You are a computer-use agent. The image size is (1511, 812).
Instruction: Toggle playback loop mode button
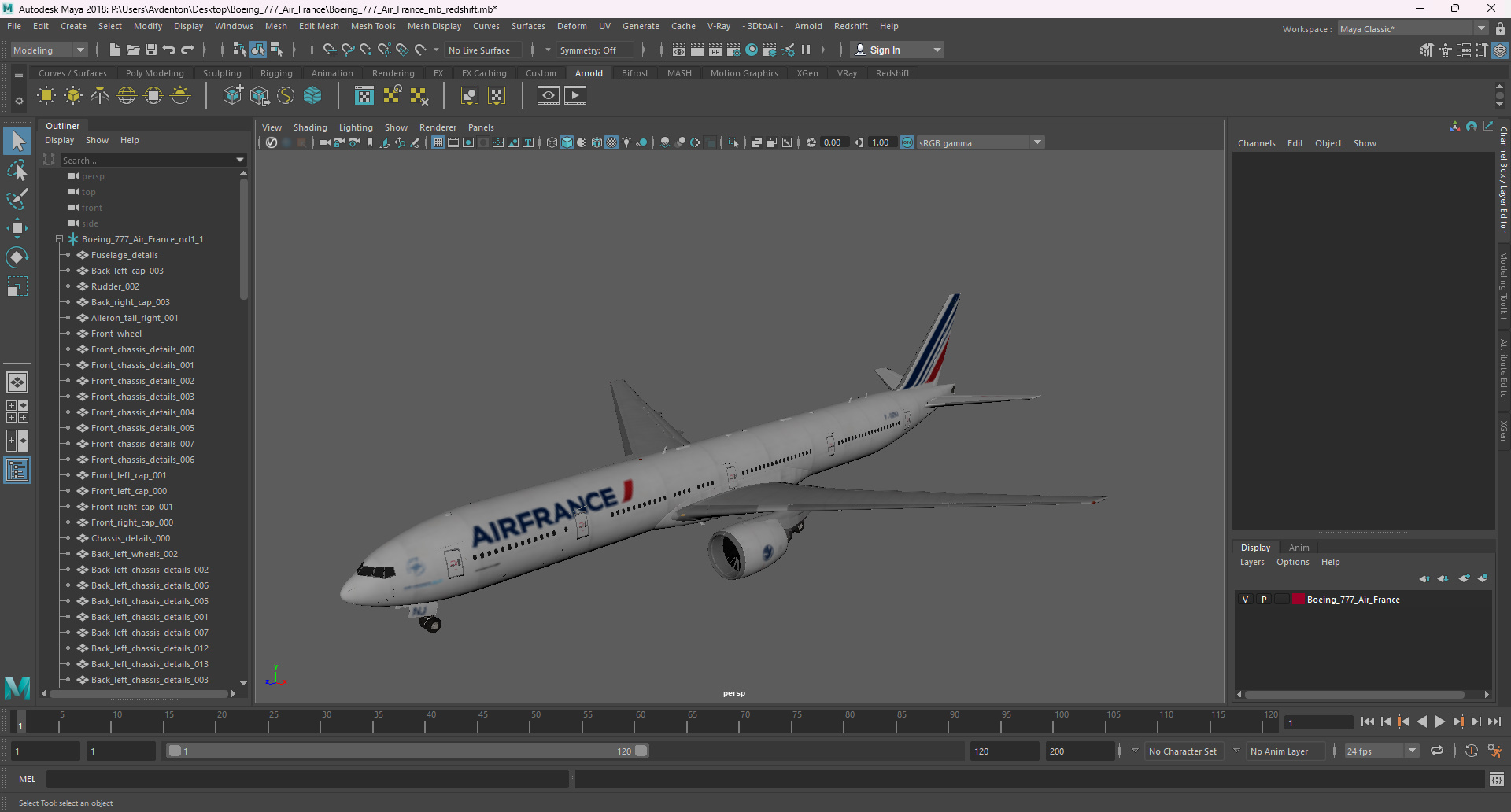point(1437,751)
